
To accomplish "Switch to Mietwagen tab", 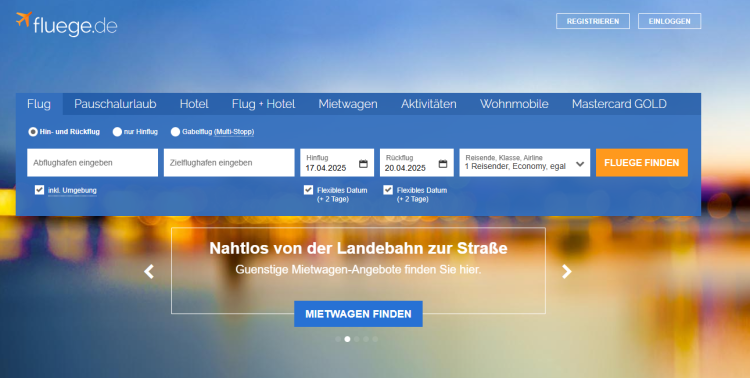I will [x=348, y=104].
